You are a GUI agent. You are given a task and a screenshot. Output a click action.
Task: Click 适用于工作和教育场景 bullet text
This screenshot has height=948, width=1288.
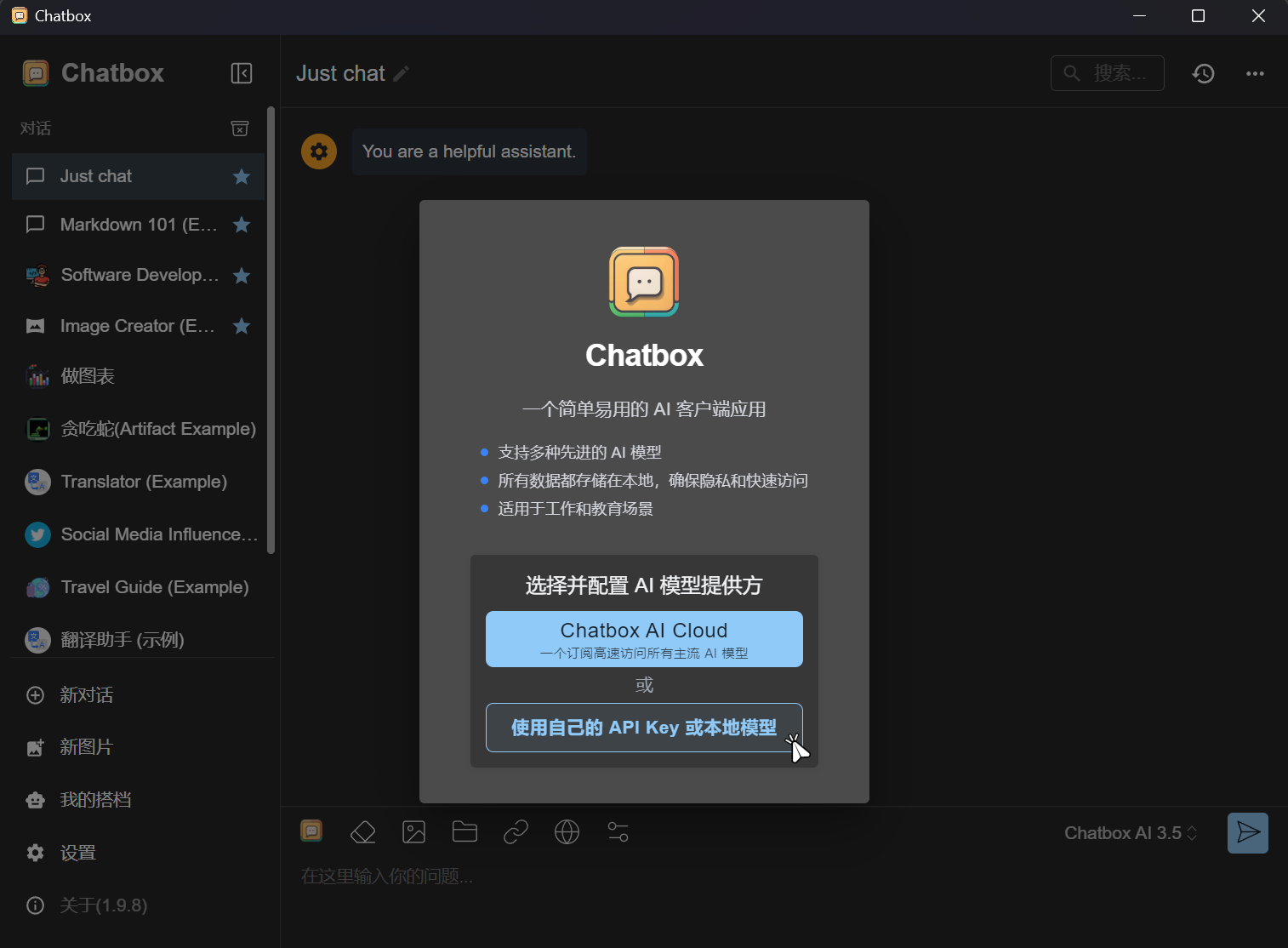click(x=575, y=509)
